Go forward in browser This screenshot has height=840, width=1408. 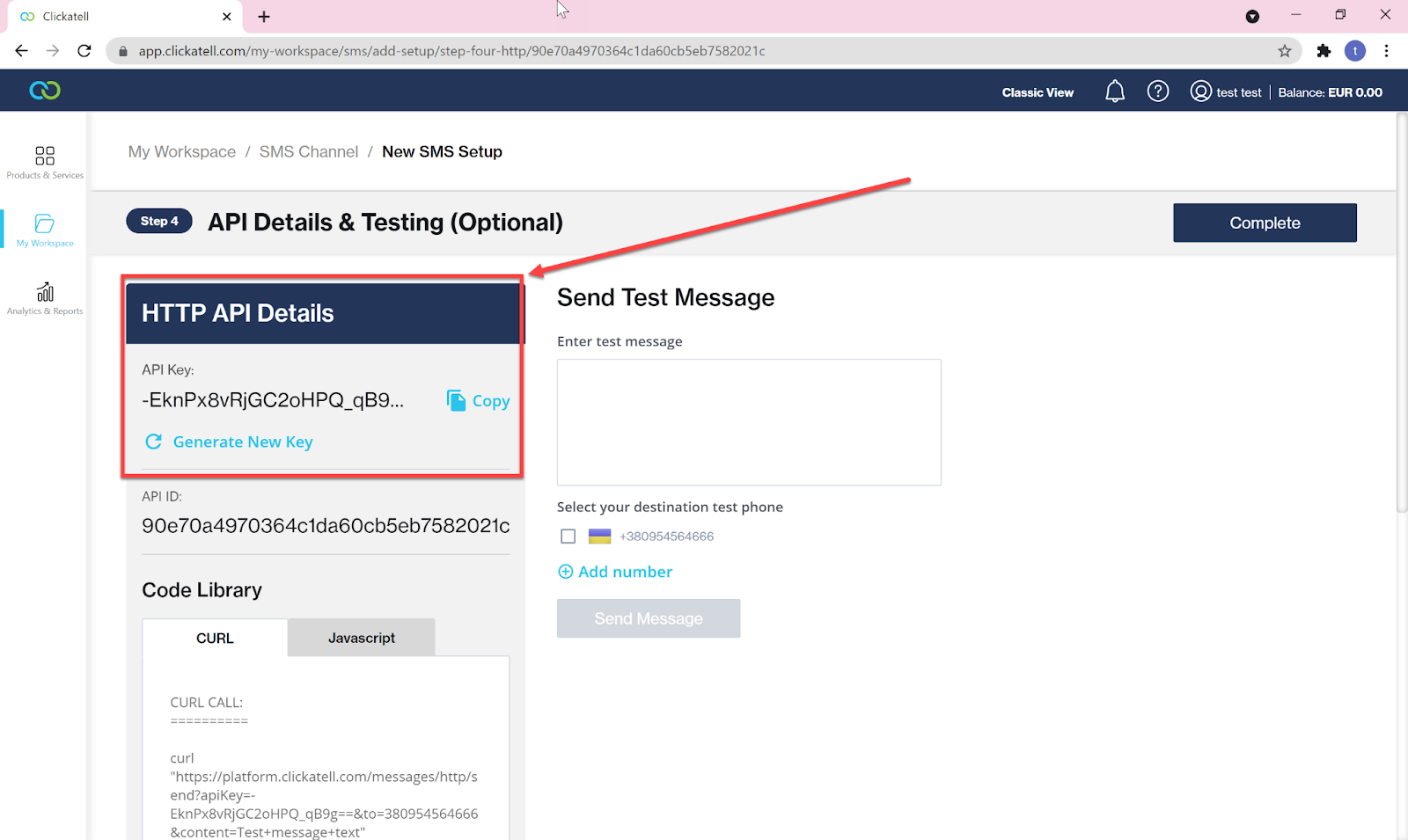point(53,51)
